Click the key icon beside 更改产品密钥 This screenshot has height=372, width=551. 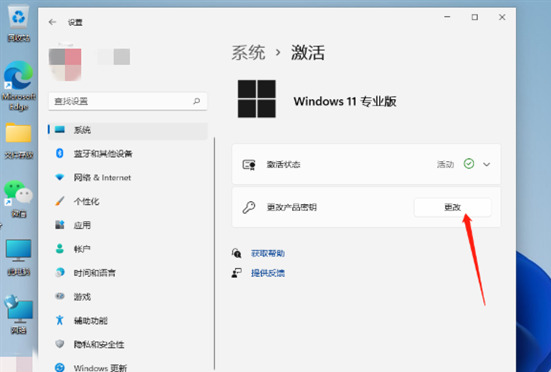pyautogui.click(x=249, y=207)
